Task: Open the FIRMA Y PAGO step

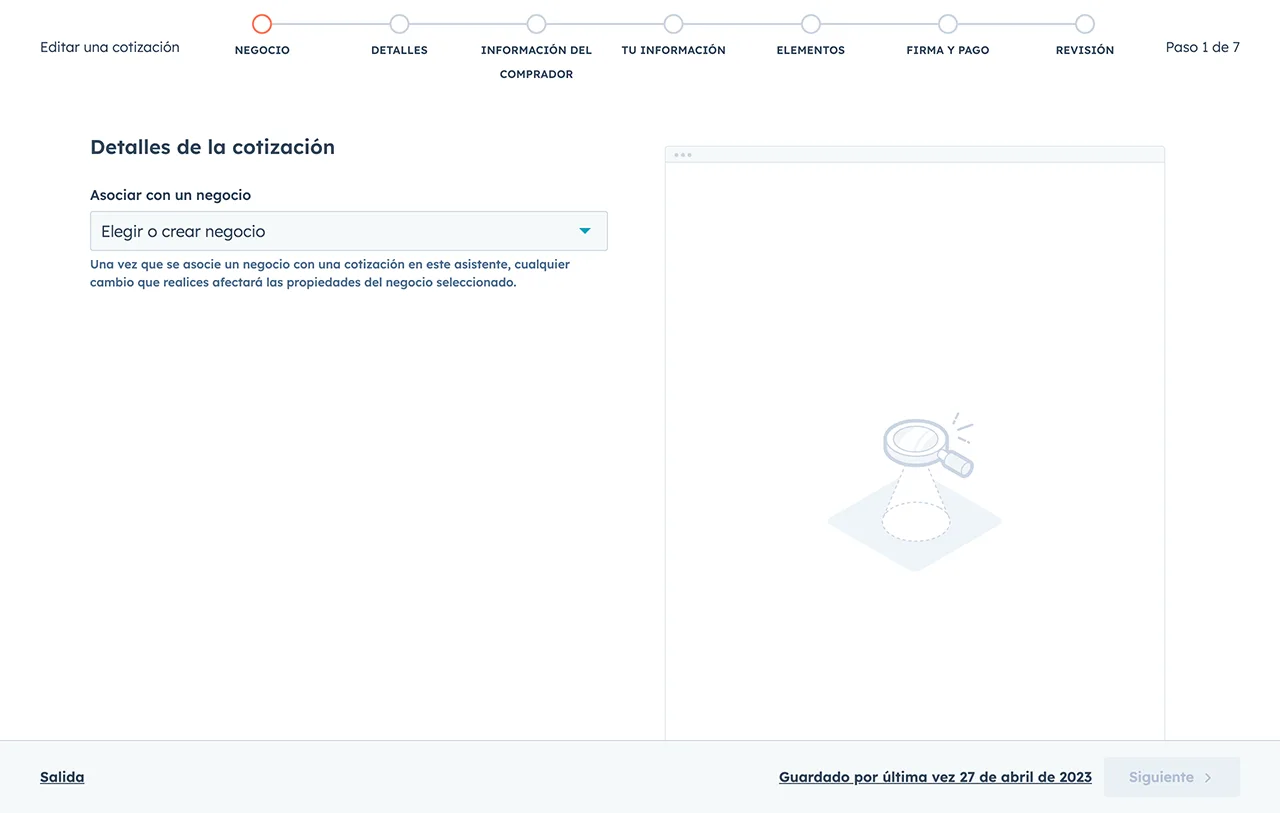Action: click(x=948, y=24)
